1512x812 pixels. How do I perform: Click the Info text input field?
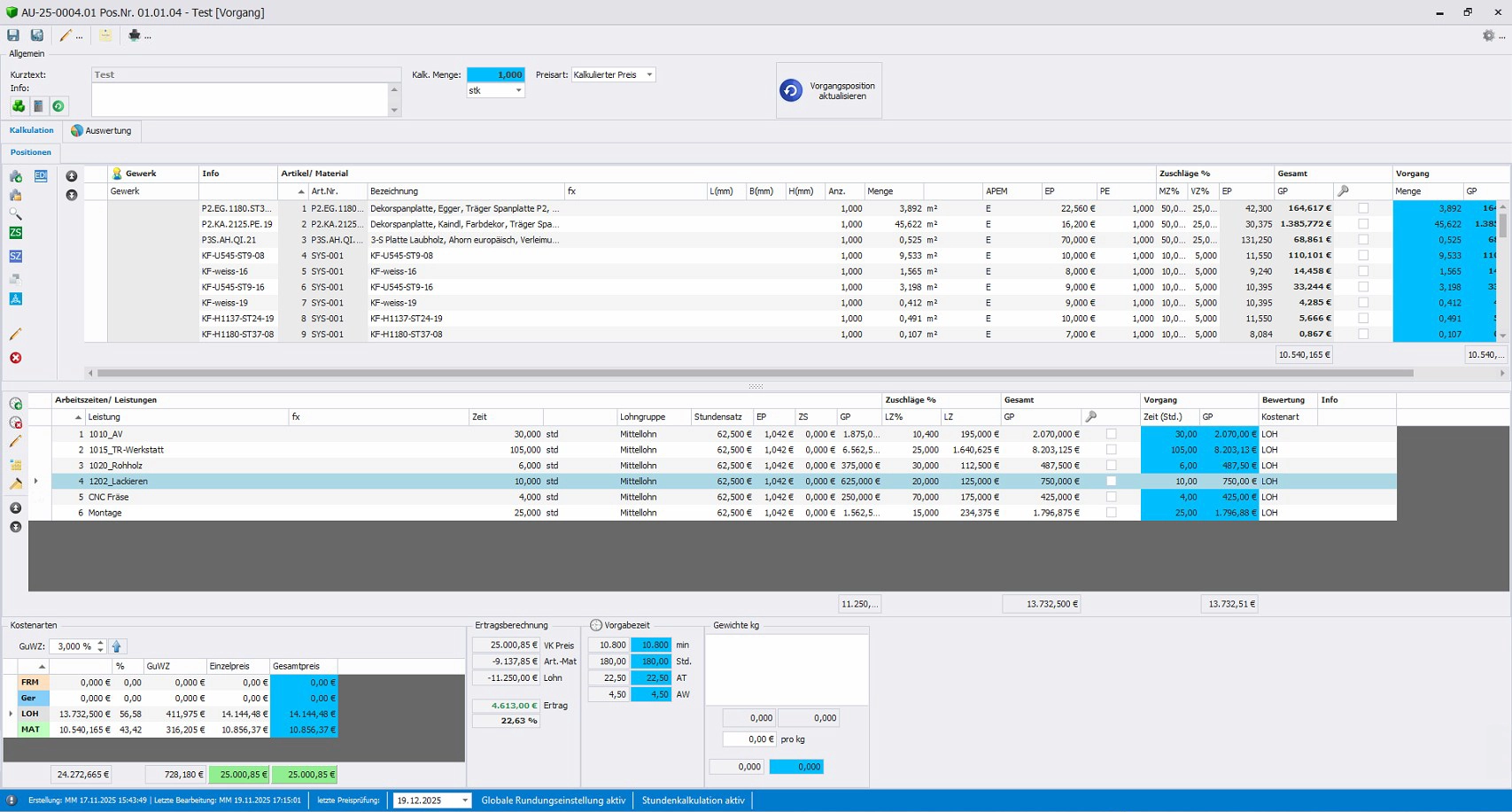[x=239, y=99]
